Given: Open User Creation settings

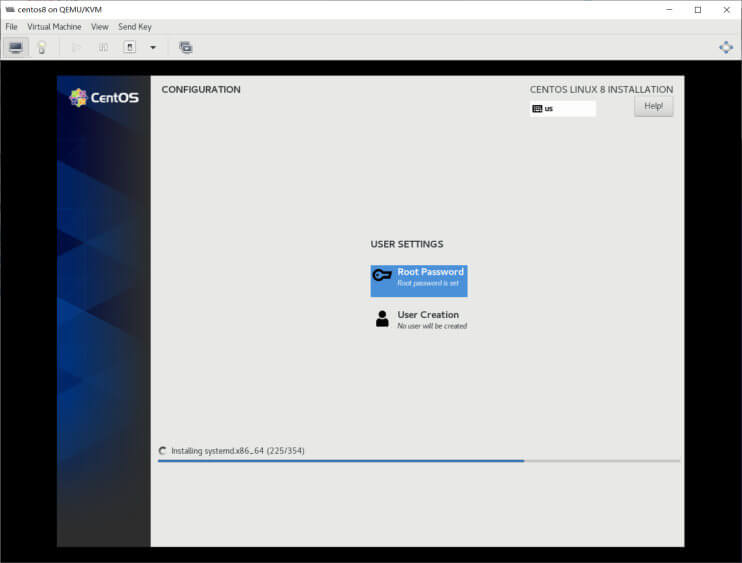Looking at the screenshot, I should (419, 320).
